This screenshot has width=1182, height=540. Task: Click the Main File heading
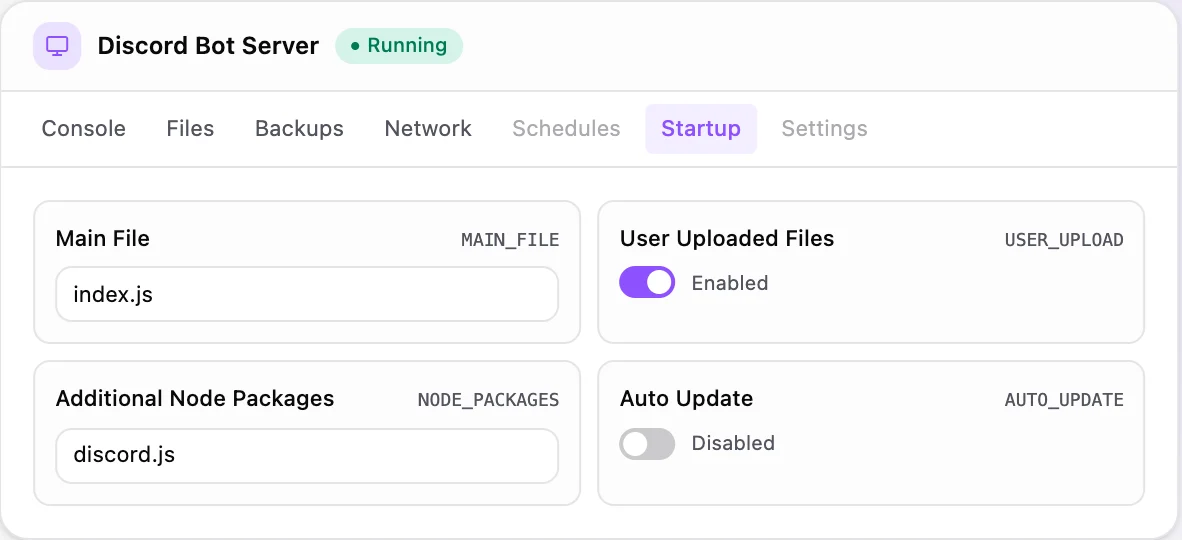point(103,239)
